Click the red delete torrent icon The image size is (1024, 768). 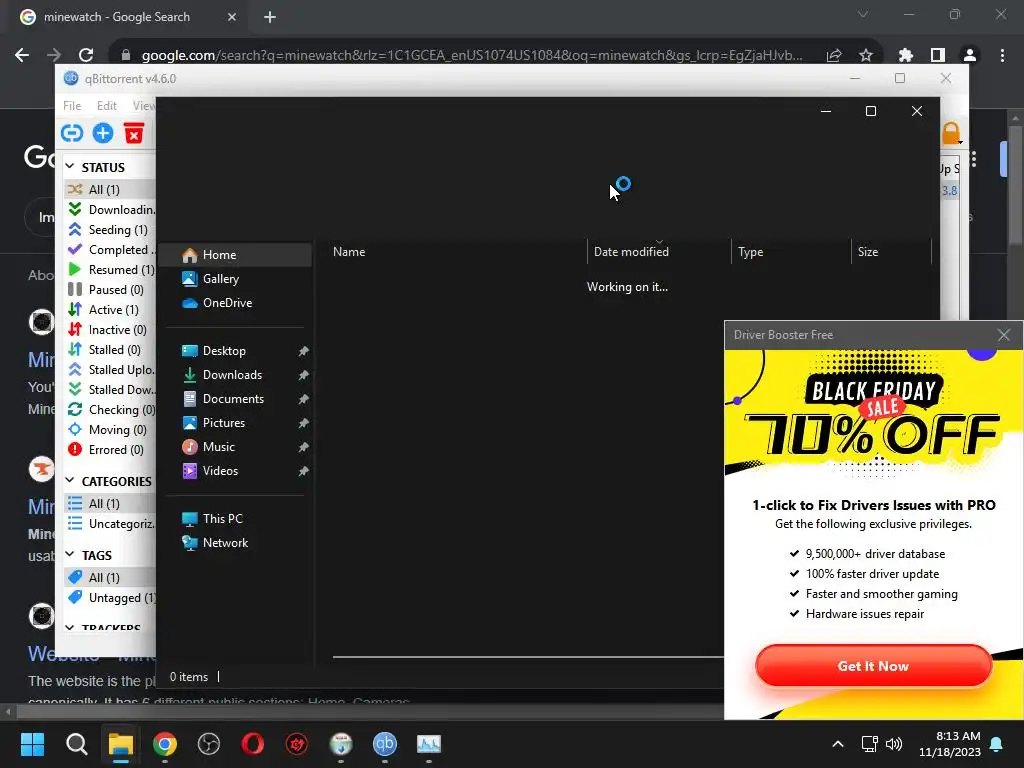(x=134, y=133)
